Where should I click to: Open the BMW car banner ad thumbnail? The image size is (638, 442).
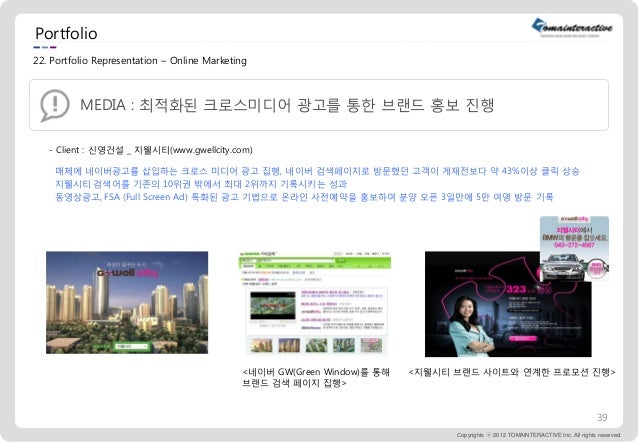pyautogui.click(x=575, y=248)
